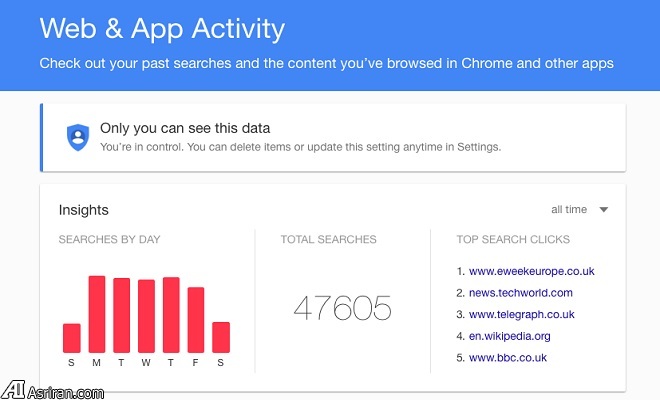The image size is (660, 400).
Task: Click the Web & App Activity heading
Action: (162, 28)
